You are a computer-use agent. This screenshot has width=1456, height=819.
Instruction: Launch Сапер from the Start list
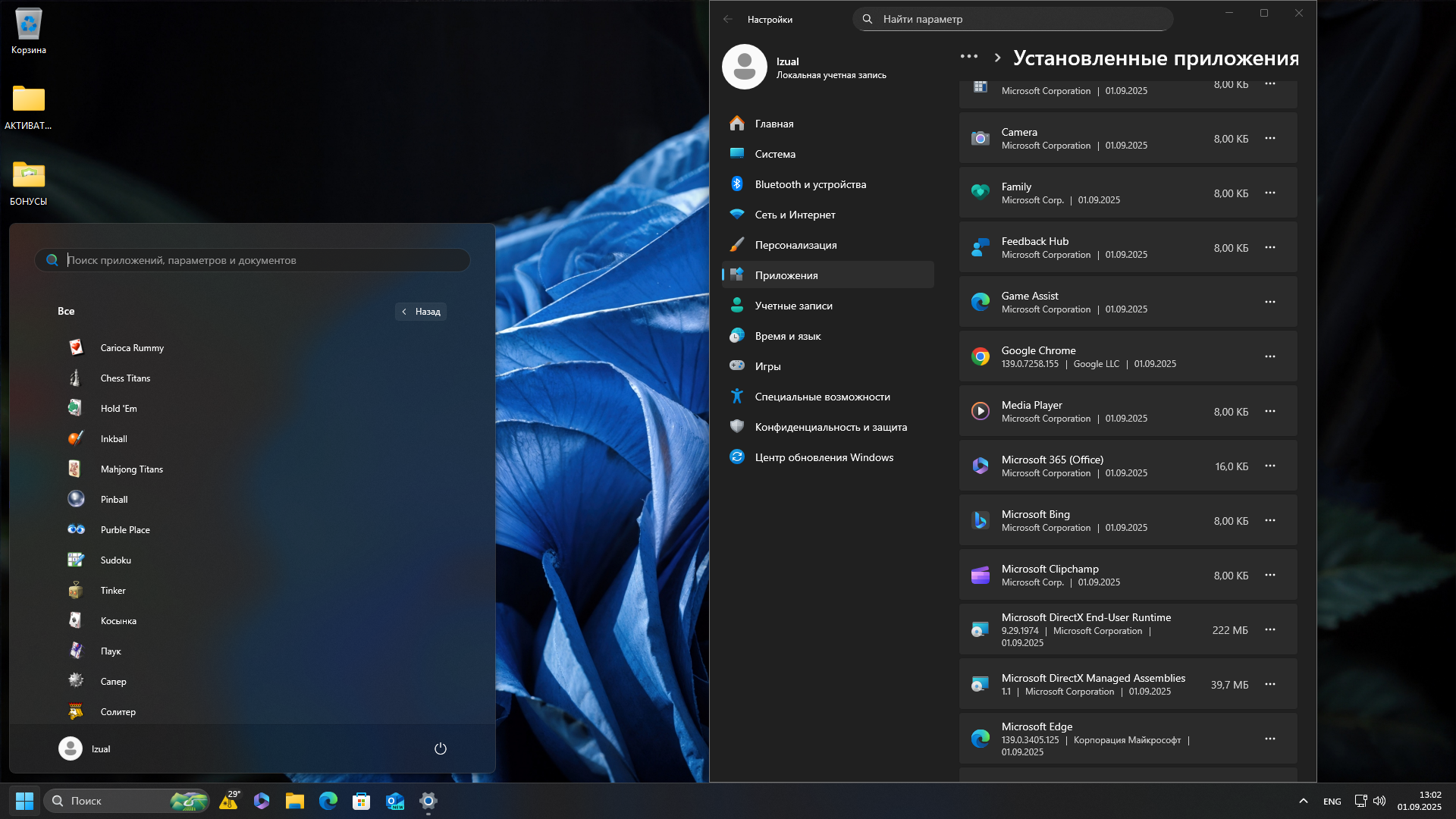(253, 682)
